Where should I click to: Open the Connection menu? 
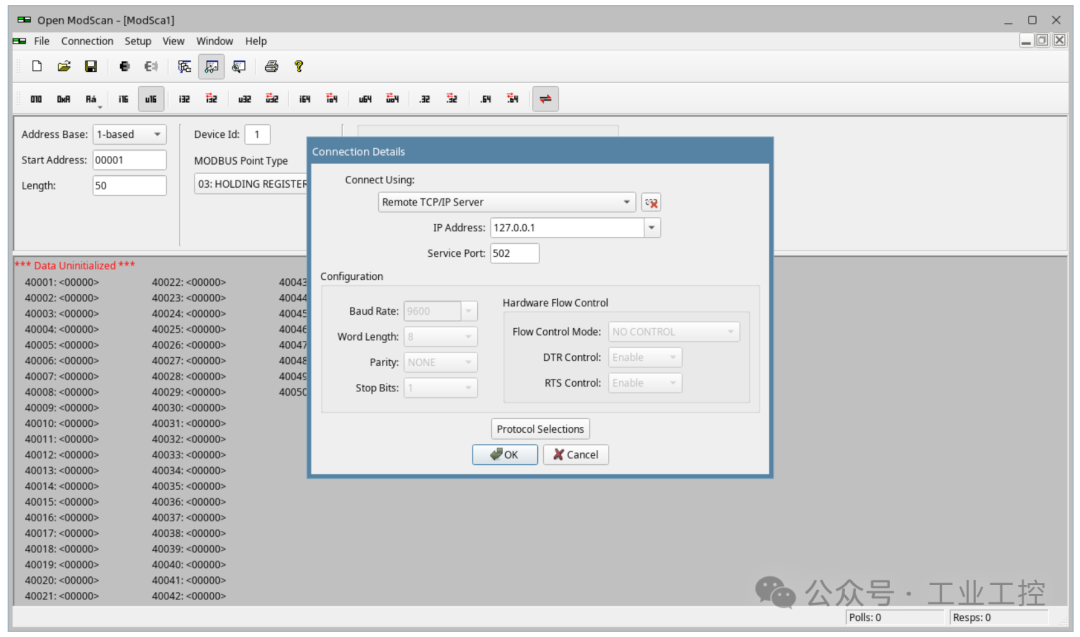(x=87, y=41)
